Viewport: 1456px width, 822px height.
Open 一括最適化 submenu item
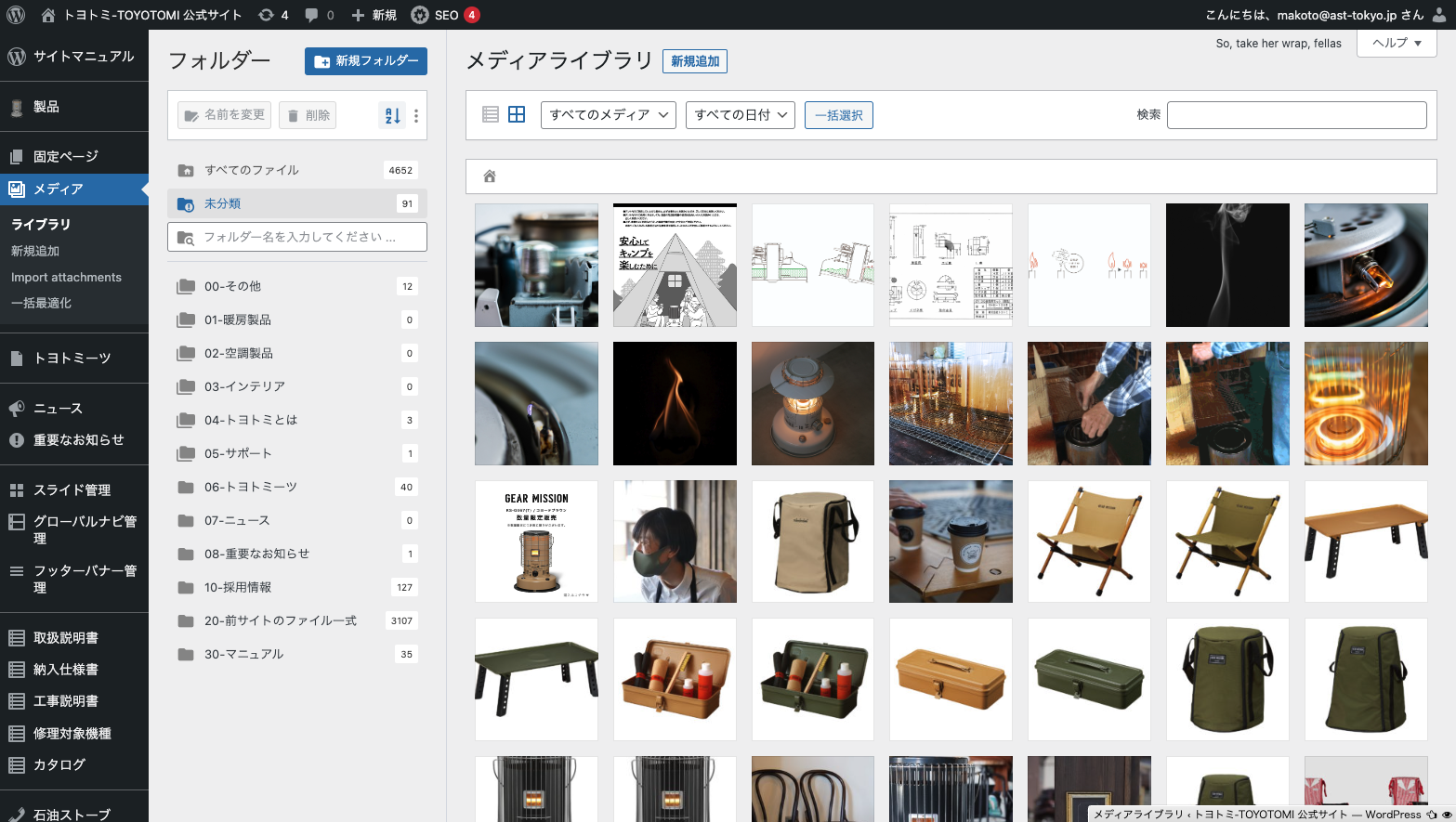coord(41,303)
